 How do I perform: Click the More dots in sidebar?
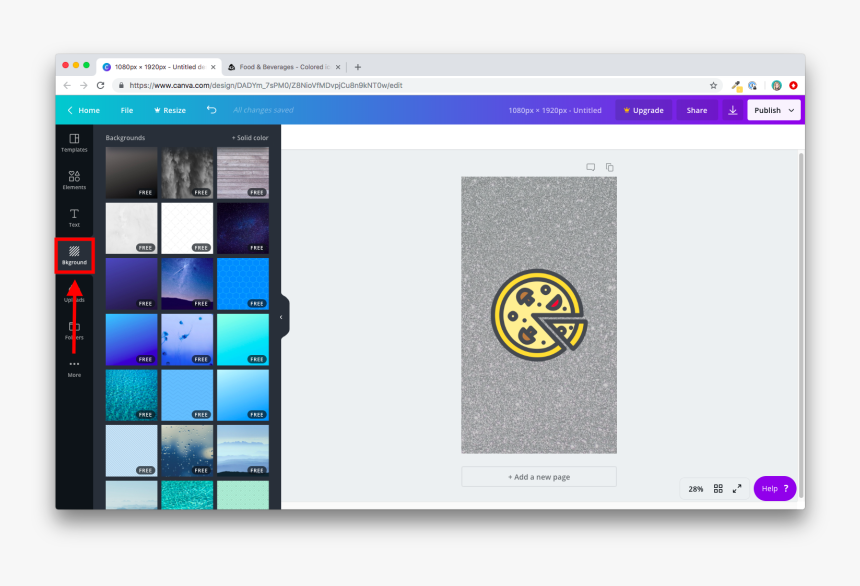[x=74, y=367]
